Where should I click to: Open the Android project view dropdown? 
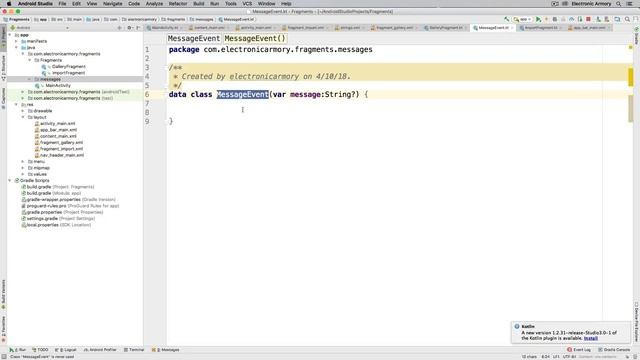(40, 28)
